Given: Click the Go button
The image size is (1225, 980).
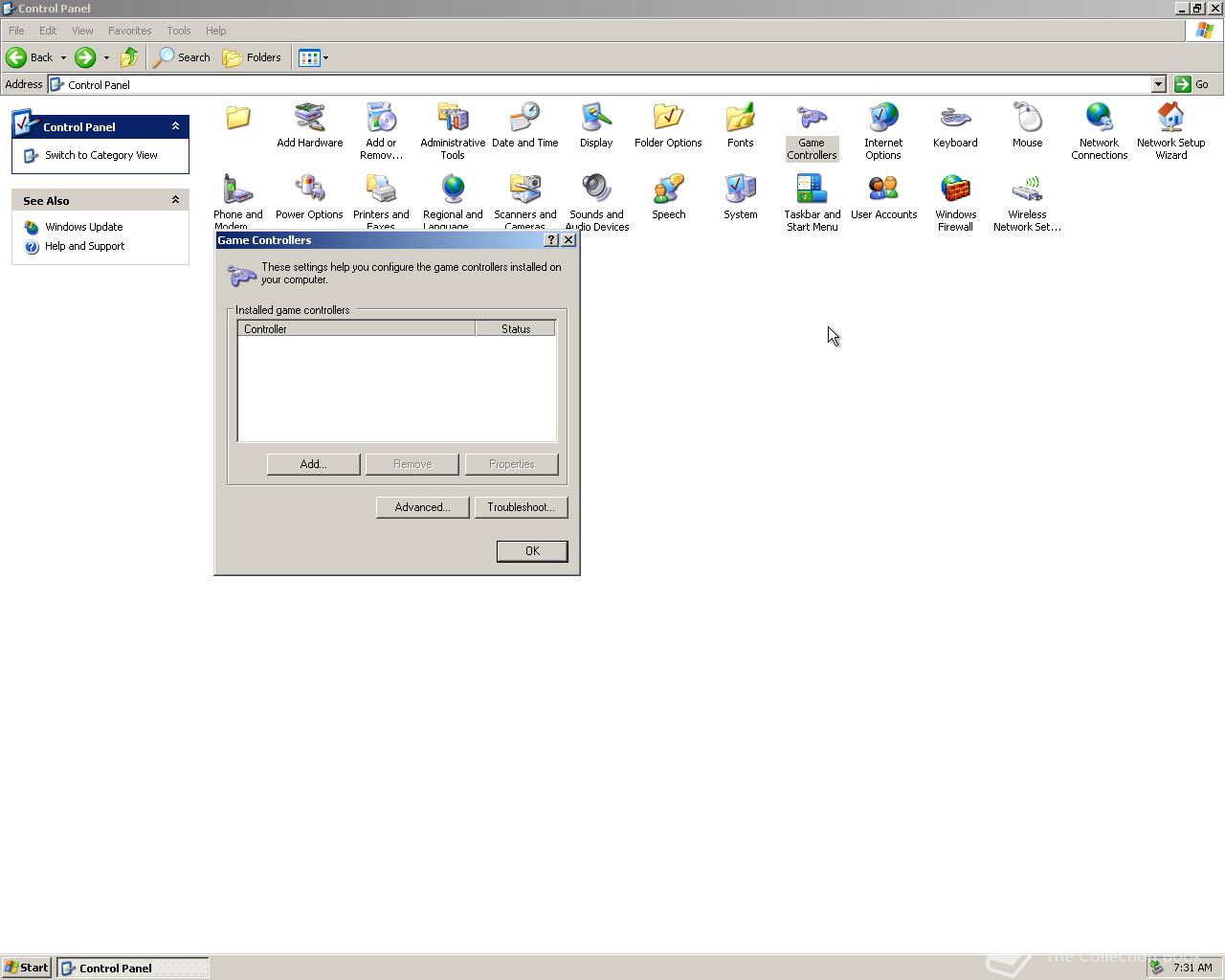Looking at the screenshot, I should pyautogui.click(x=1192, y=84).
